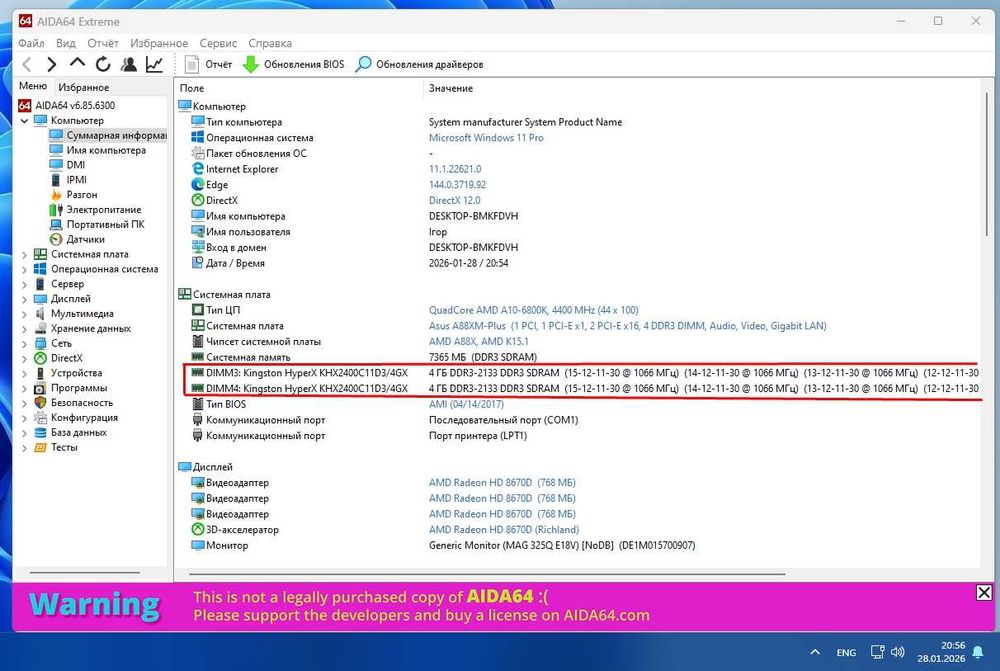The image size is (1000, 671).
Task: Open Портативный ПК tree item
Action: coord(97,225)
